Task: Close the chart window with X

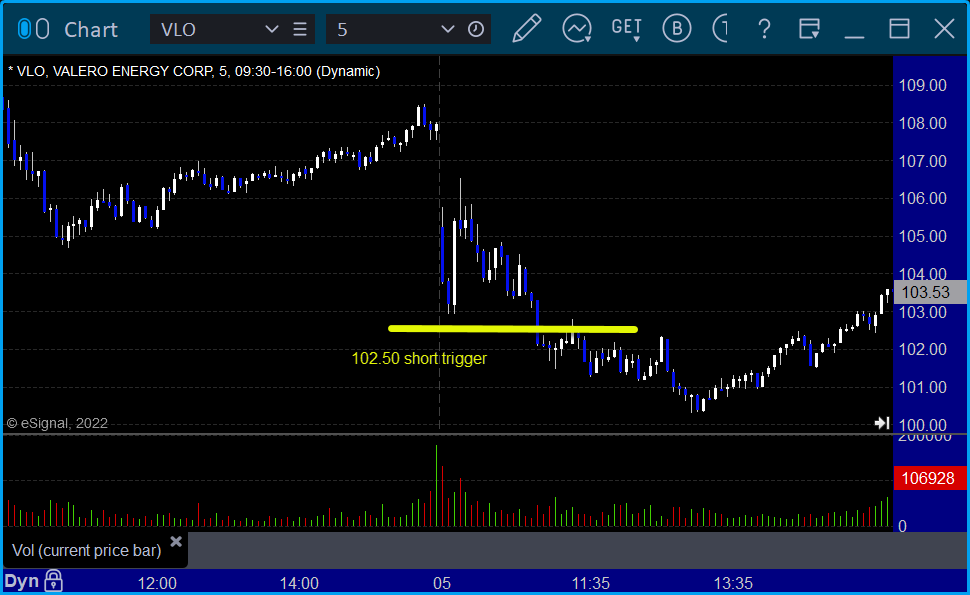Action: pos(945,29)
